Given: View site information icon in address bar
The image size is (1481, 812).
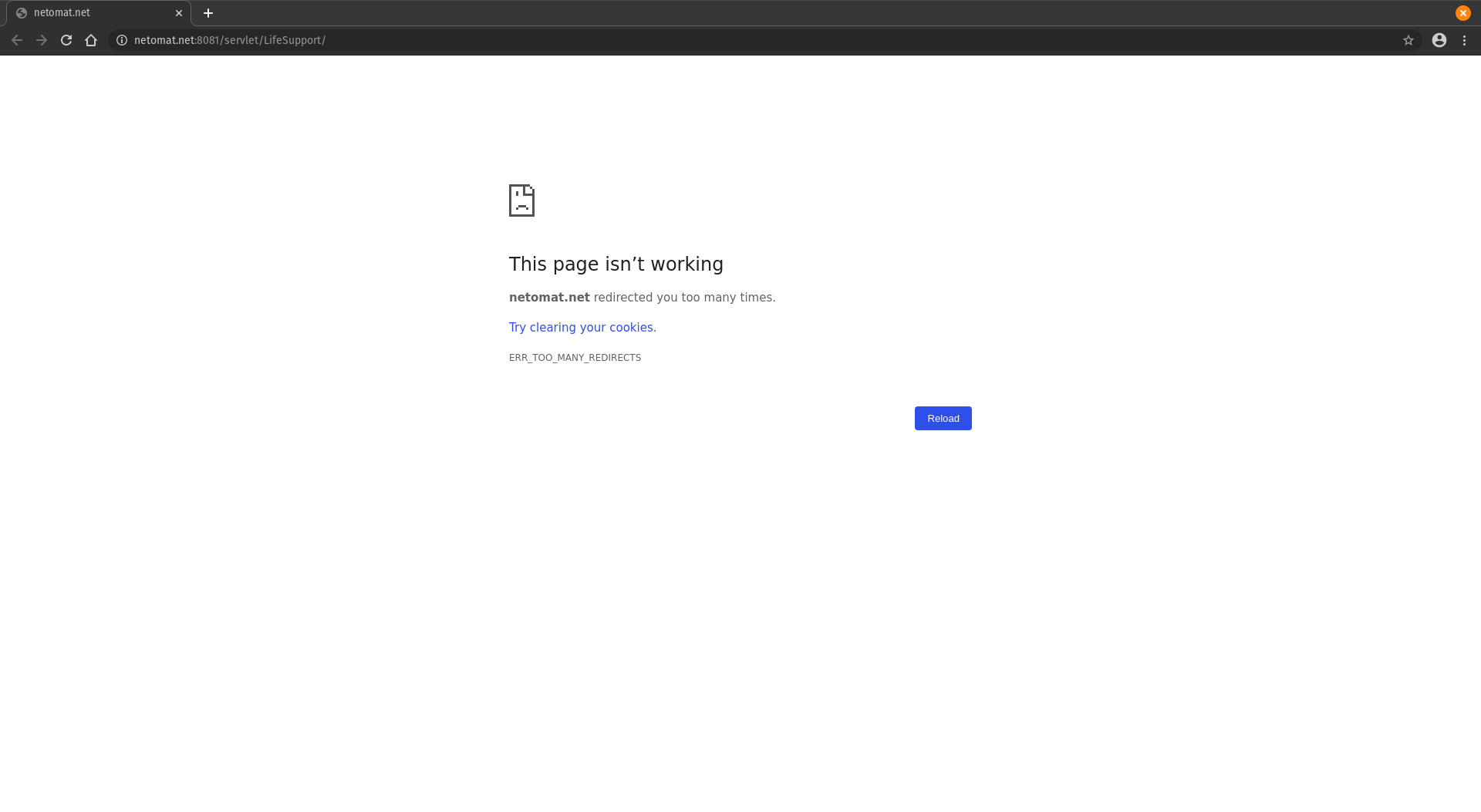Looking at the screenshot, I should (122, 40).
